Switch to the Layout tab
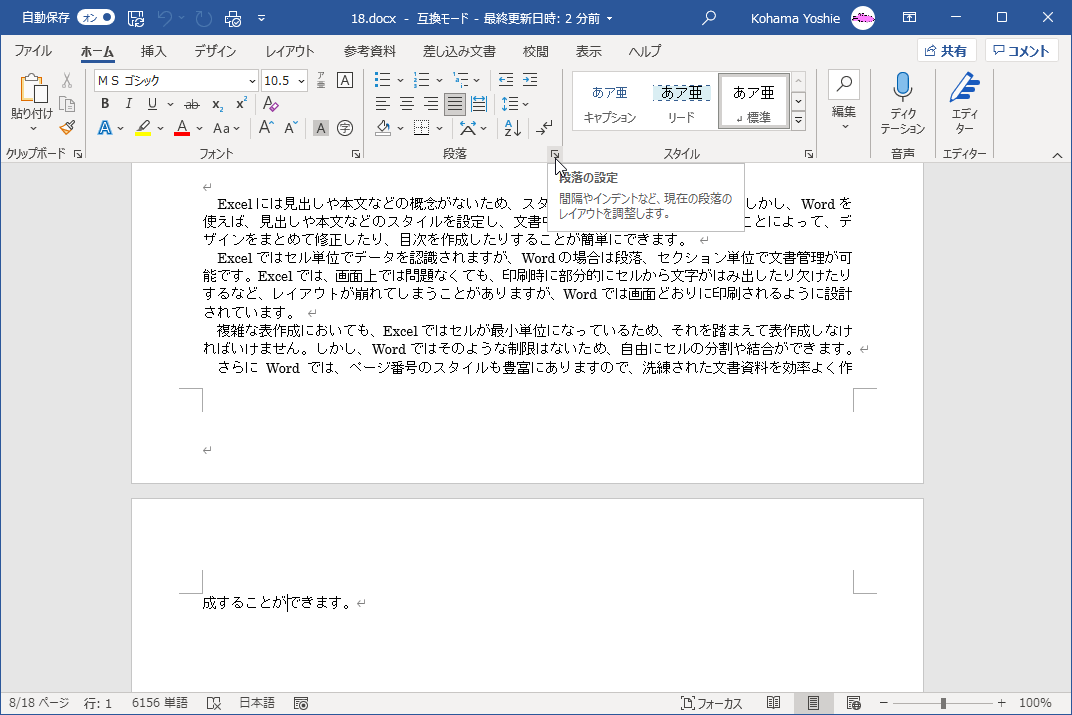 (290, 51)
